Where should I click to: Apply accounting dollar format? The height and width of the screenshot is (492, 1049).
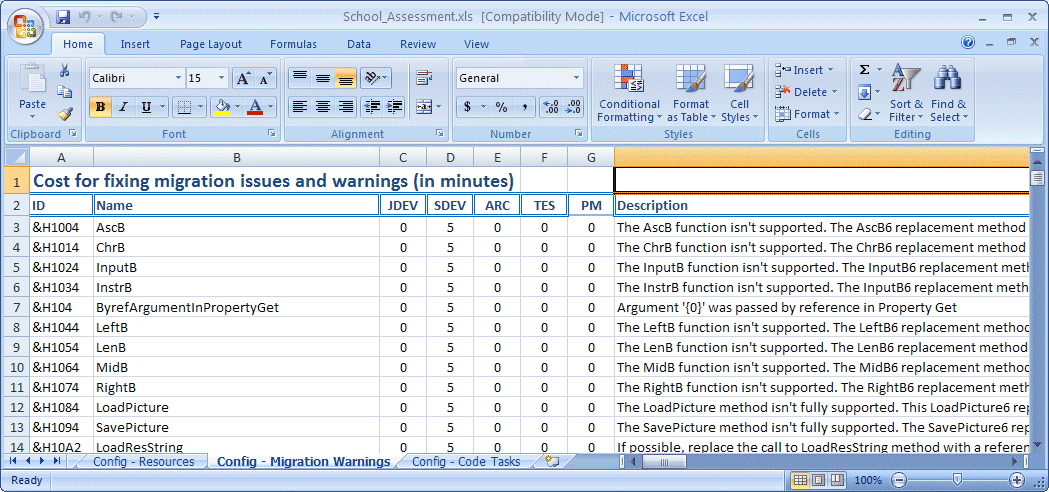pyautogui.click(x=467, y=106)
